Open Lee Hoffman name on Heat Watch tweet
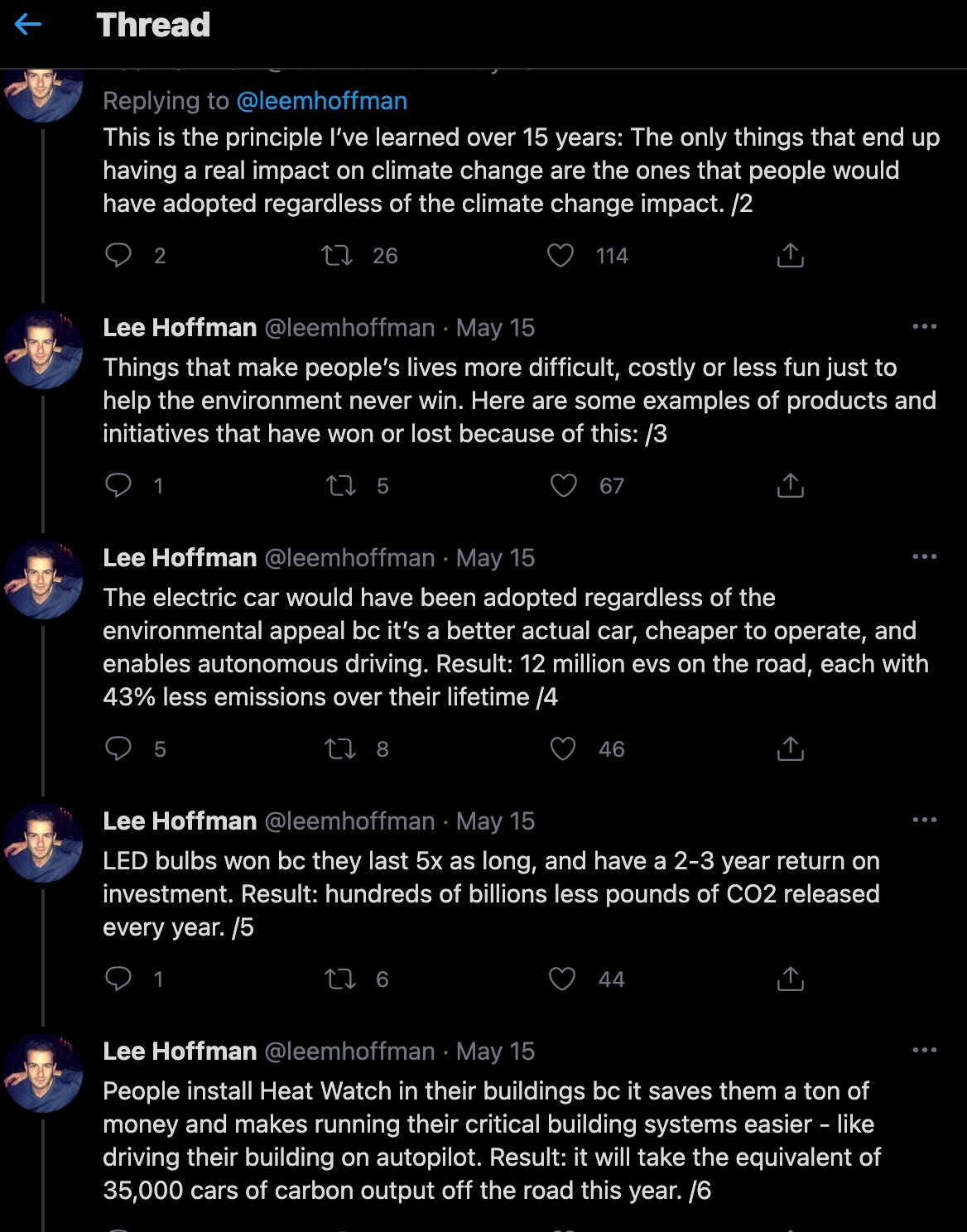The height and width of the screenshot is (1232, 967). coord(180,1051)
